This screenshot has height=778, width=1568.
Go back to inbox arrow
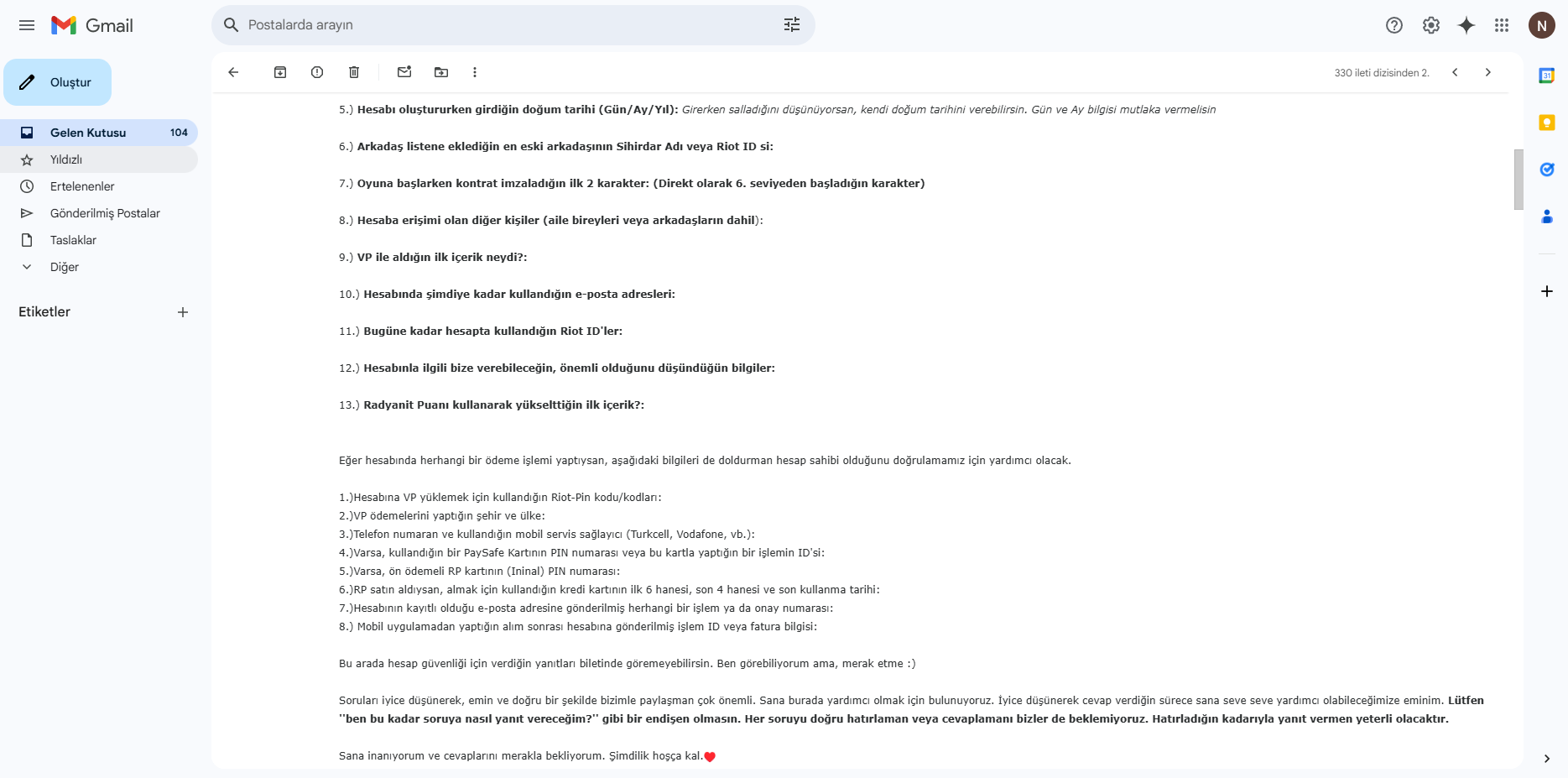click(233, 72)
